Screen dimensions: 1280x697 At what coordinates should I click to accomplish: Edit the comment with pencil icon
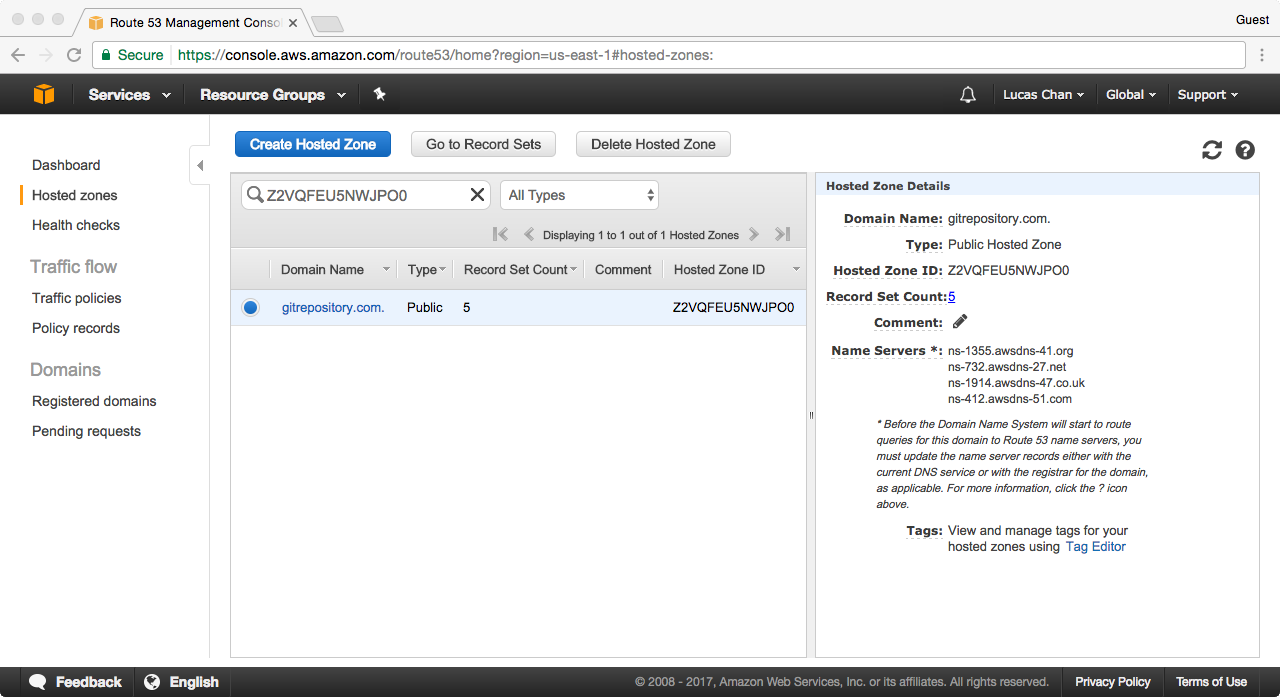(960, 322)
